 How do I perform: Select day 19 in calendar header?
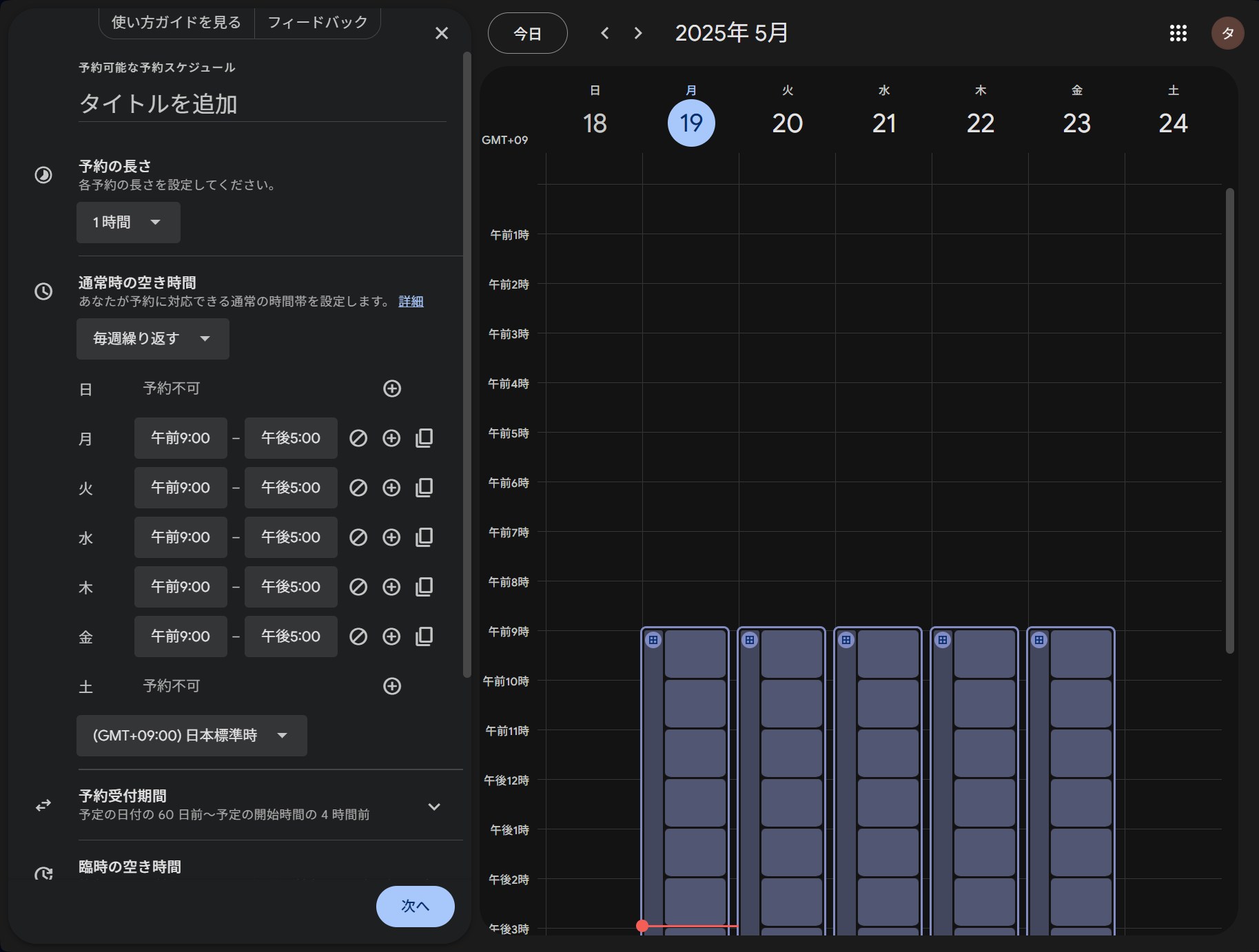[691, 123]
